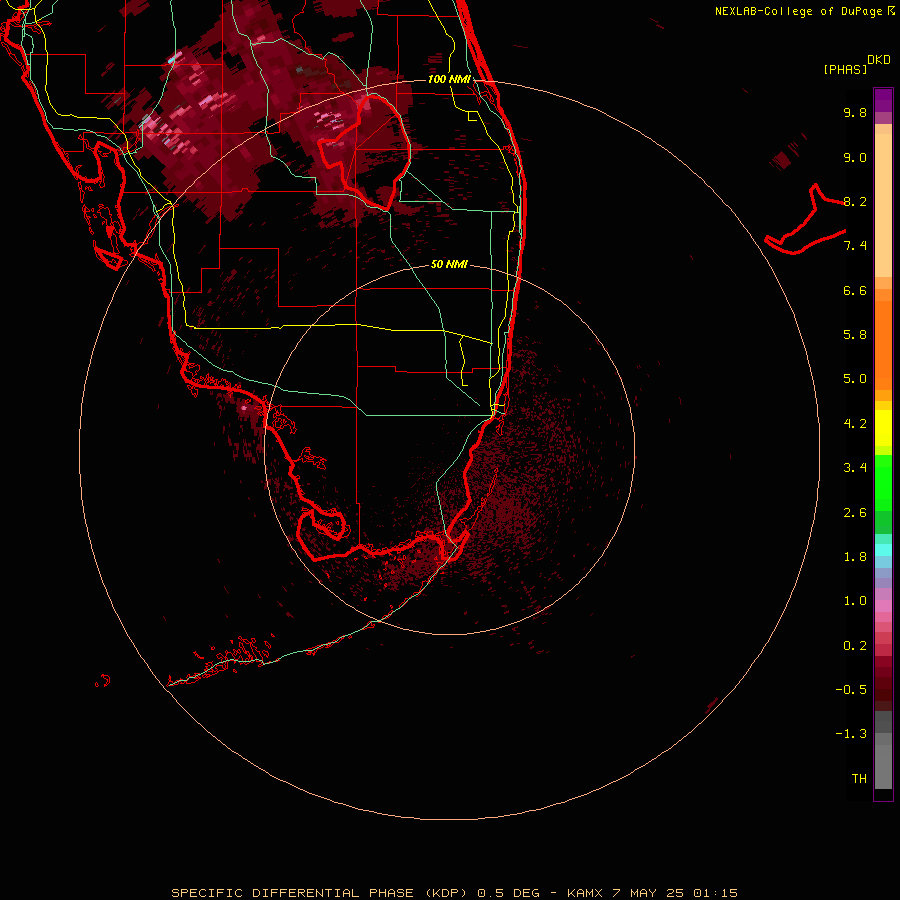This screenshot has height=900, width=900.
Task: Pick the cyan band of the color scale
Action: pos(883,550)
